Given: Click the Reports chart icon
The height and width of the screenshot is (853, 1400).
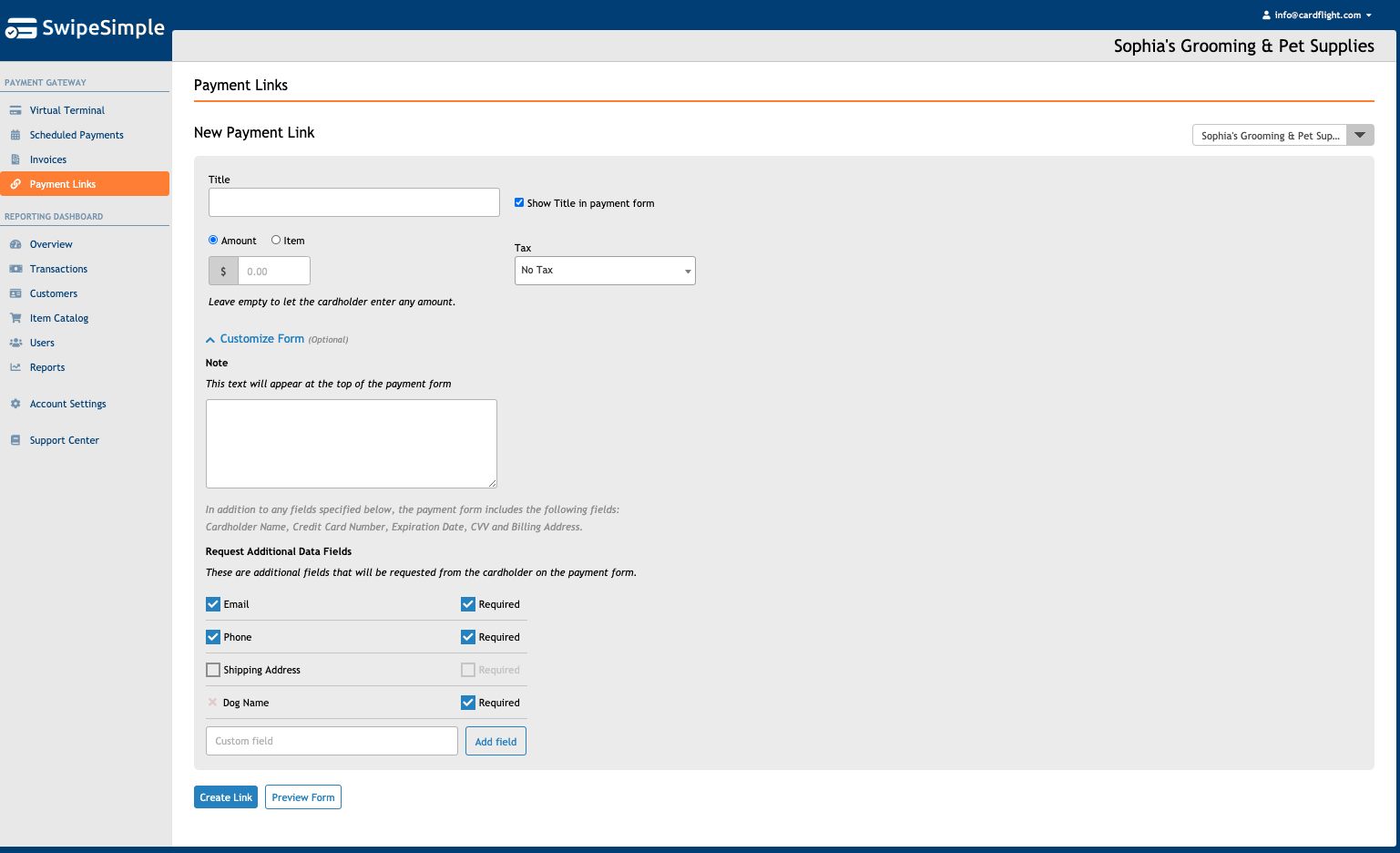Looking at the screenshot, I should 15,367.
